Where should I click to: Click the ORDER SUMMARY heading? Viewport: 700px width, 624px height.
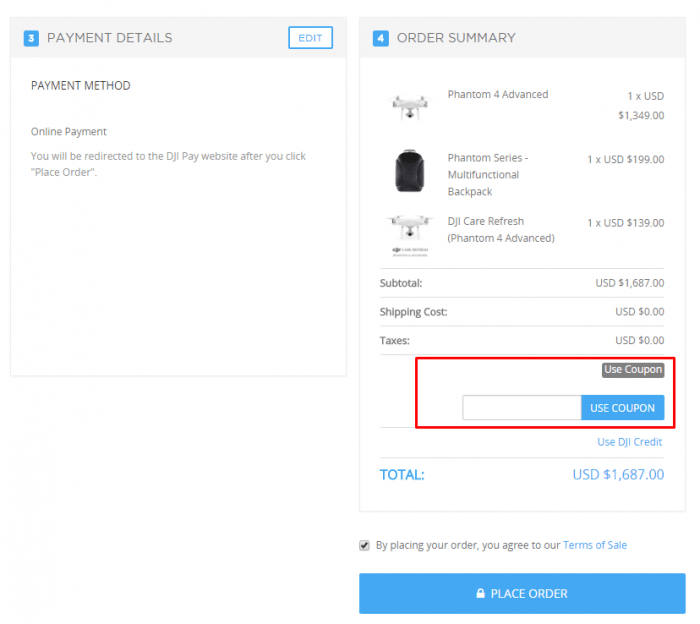click(x=456, y=38)
